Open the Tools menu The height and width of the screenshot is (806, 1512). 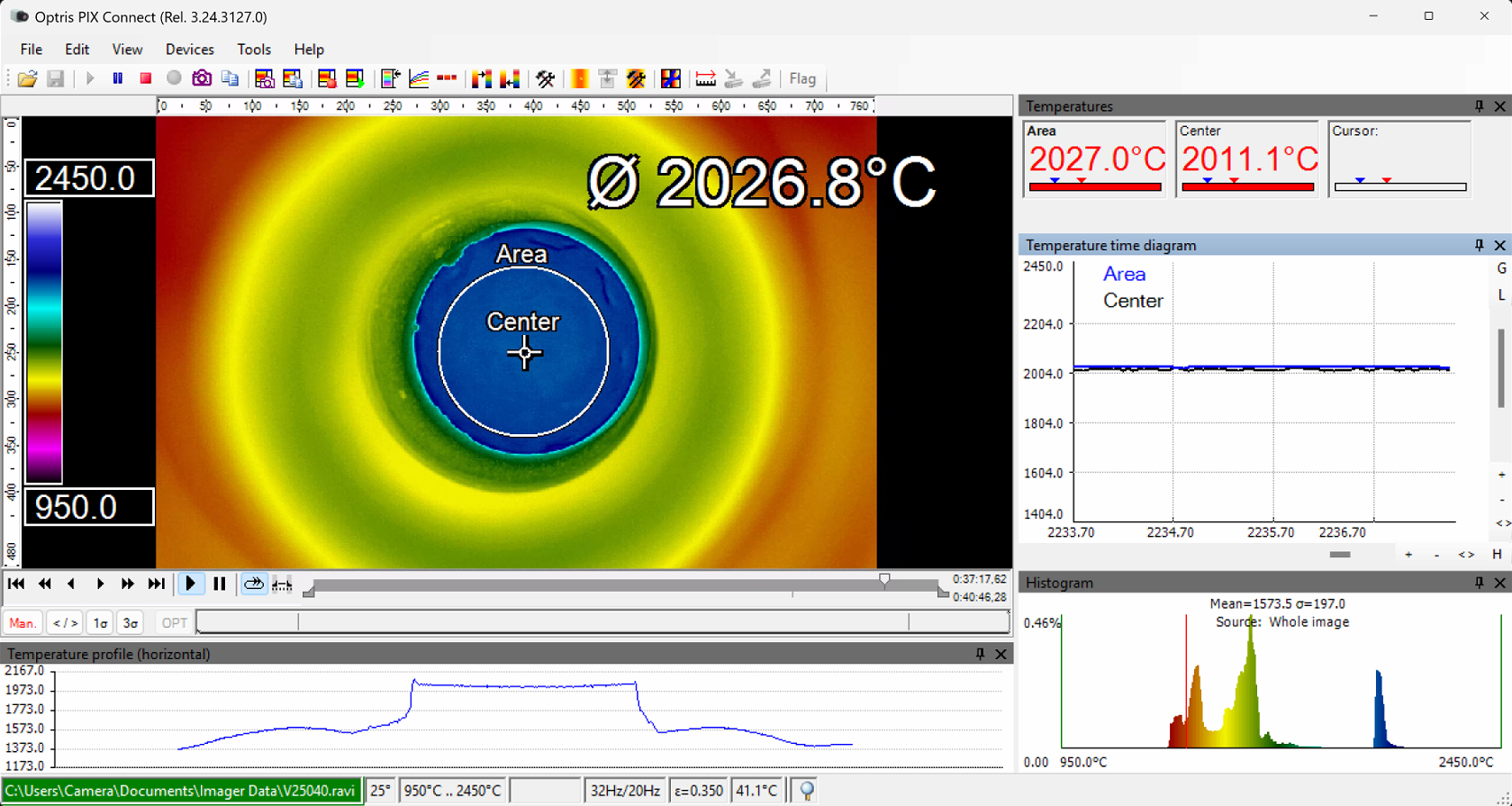[x=253, y=50]
